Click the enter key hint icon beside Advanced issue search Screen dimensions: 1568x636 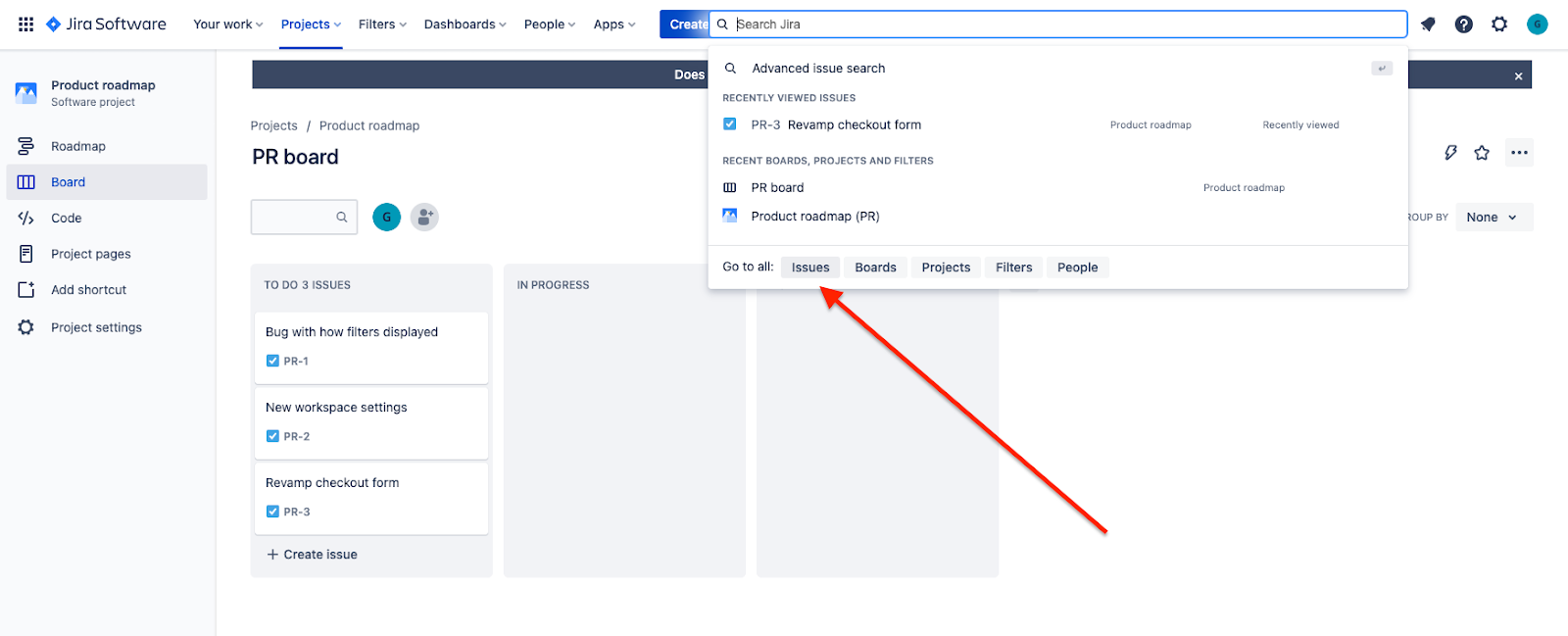[x=1382, y=69]
